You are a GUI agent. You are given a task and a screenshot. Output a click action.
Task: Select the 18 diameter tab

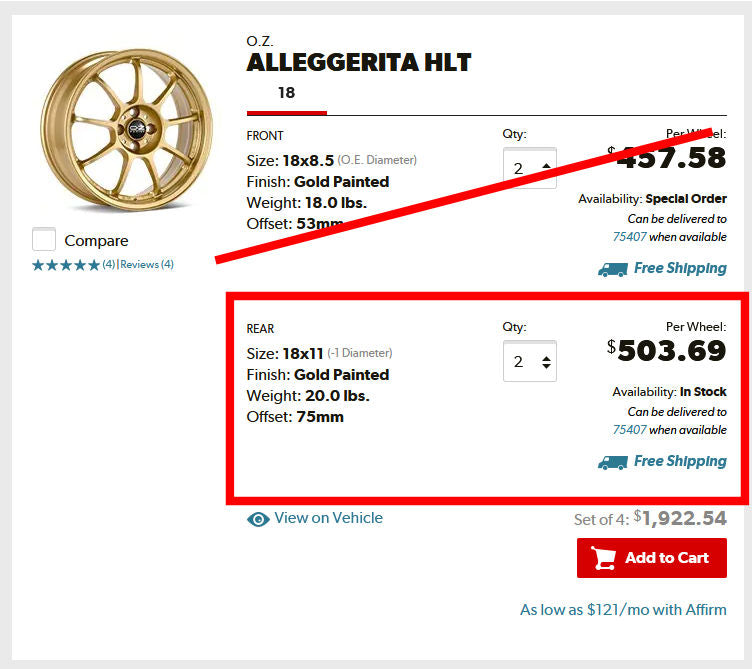pos(287,93)
